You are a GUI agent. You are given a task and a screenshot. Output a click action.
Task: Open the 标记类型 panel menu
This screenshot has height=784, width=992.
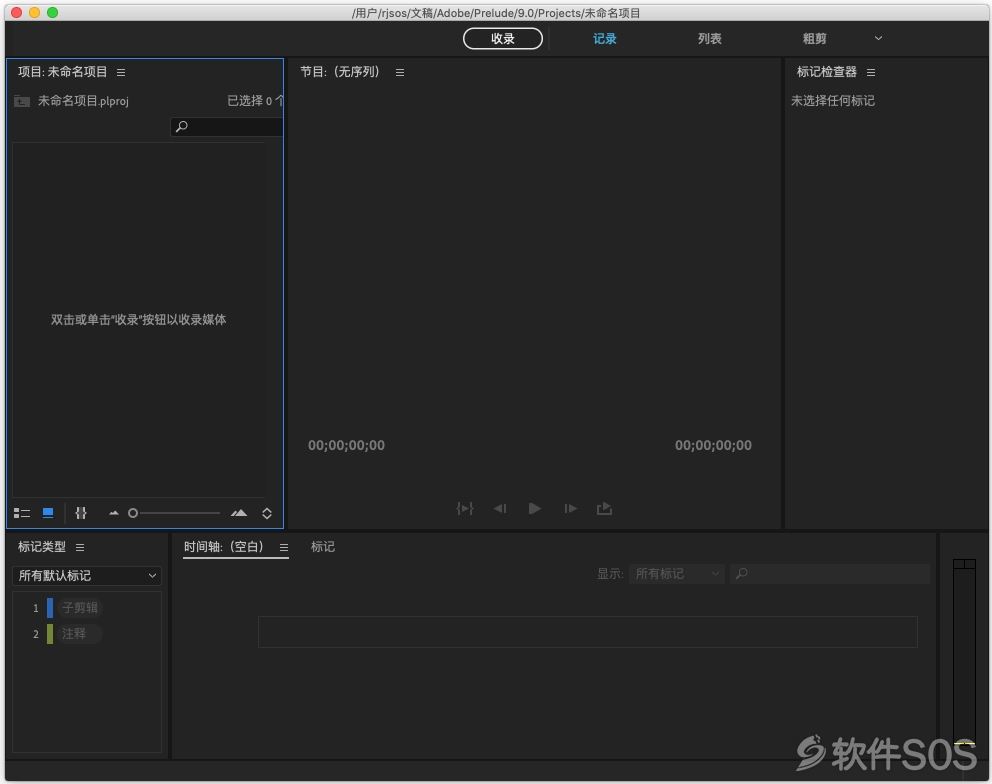click(80, 547)
